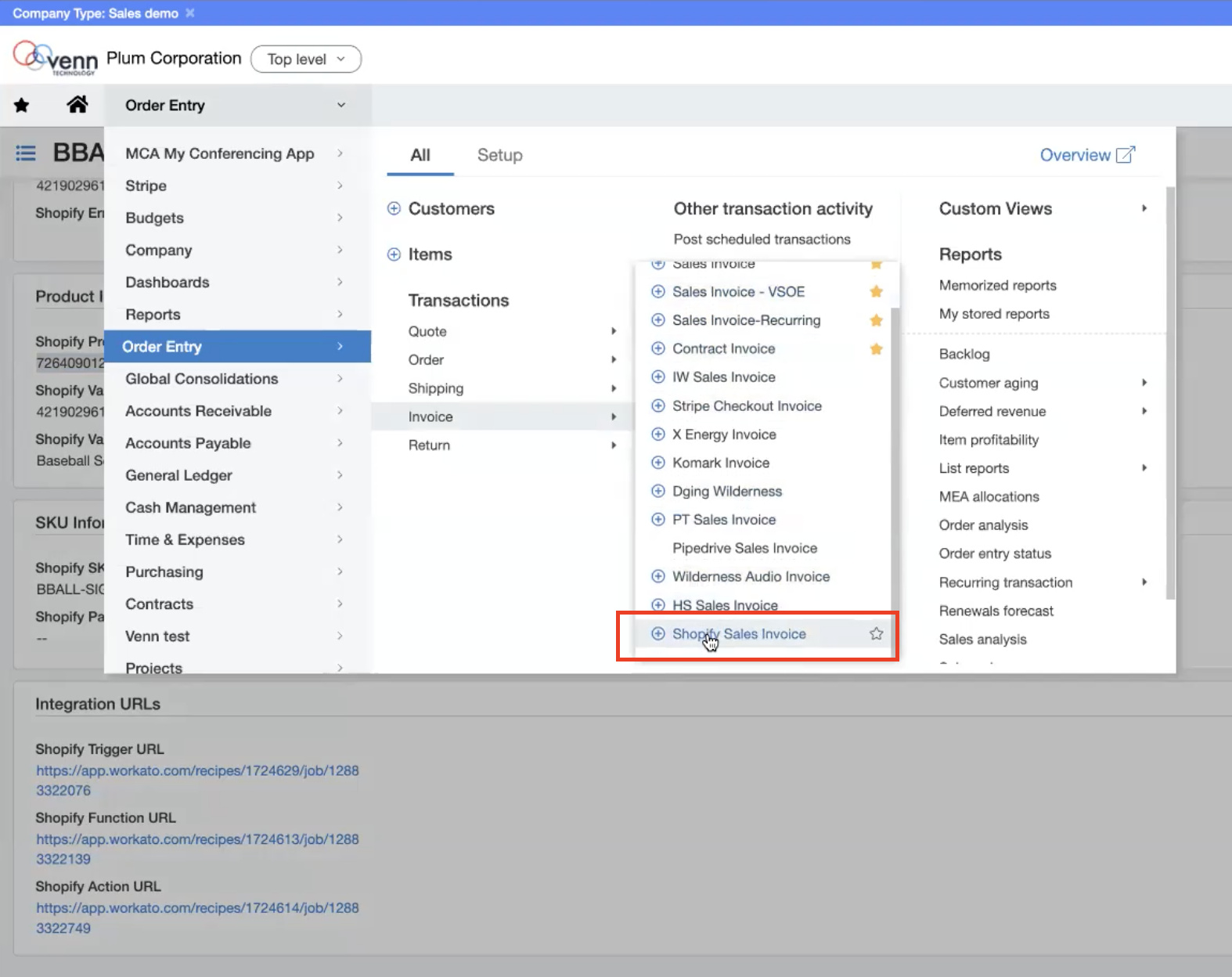Open Global Consolidations menu item

click(237, 379)
